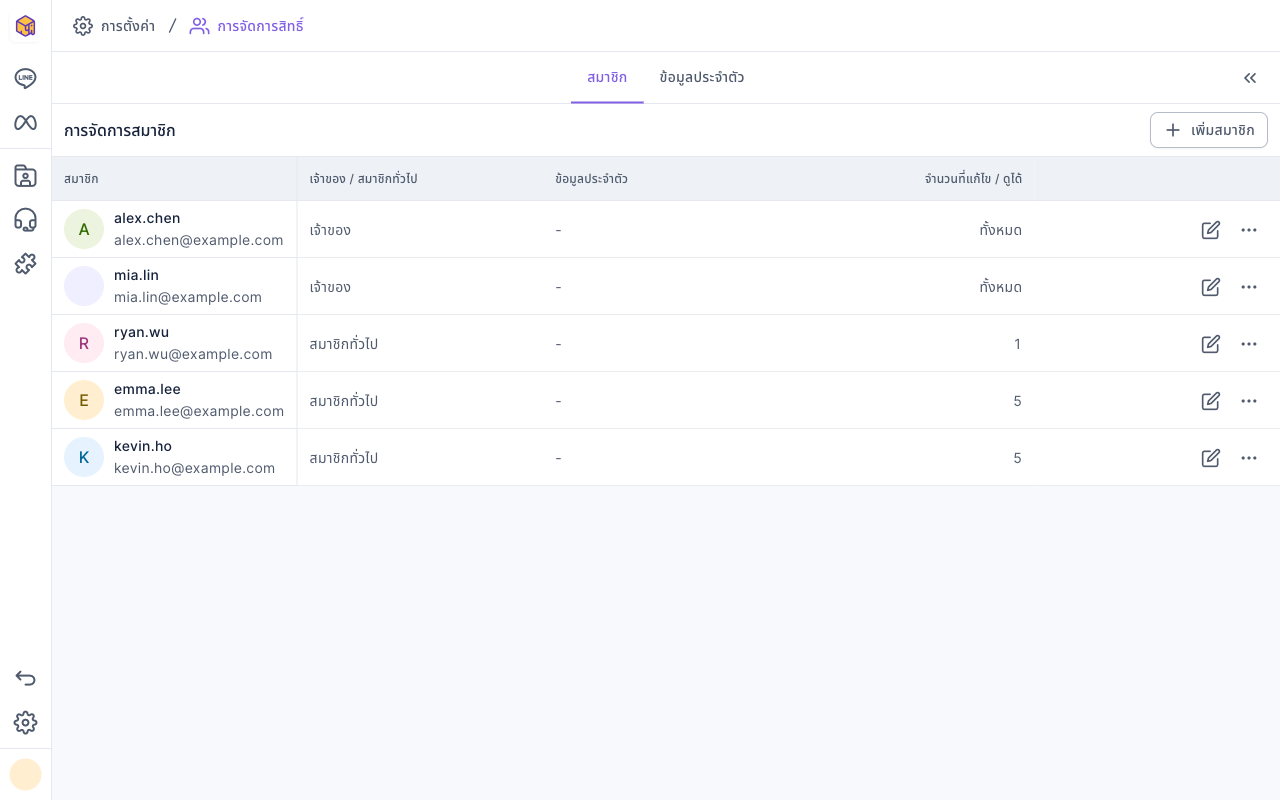This screenshot has width=1280, height=800.
Task: Select the email alex.chen@example.com
Action: [x=199, y=240]
